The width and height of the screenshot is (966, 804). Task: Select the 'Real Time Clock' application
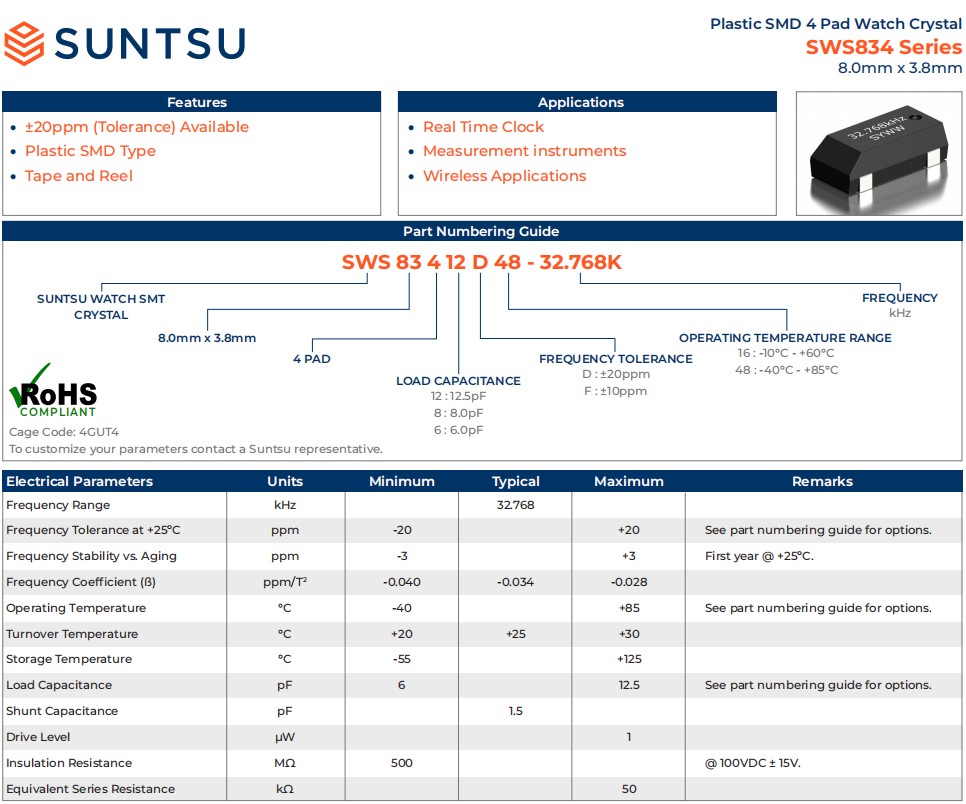click(484, 127)
